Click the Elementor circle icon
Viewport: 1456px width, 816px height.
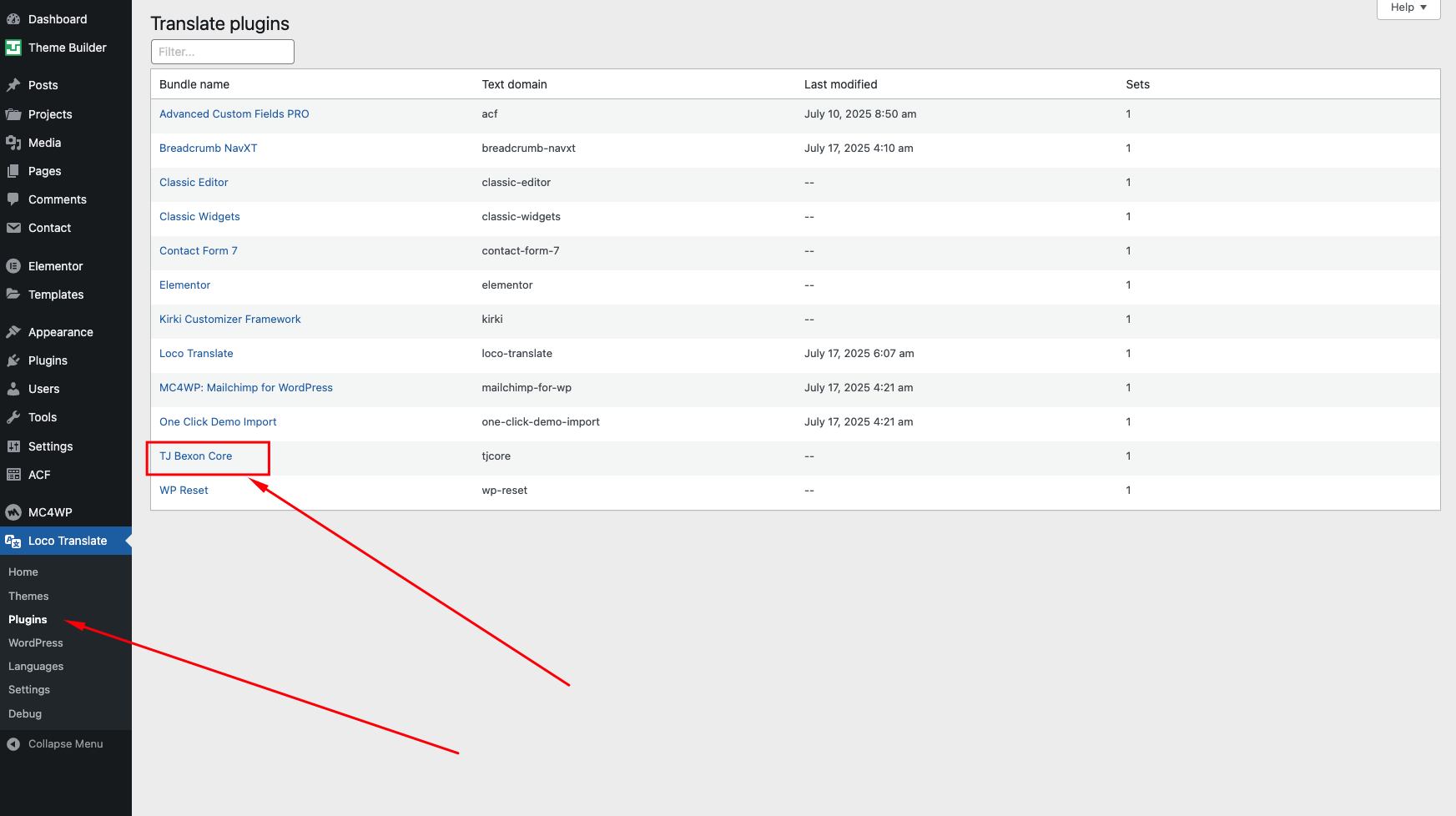(13, 266)
